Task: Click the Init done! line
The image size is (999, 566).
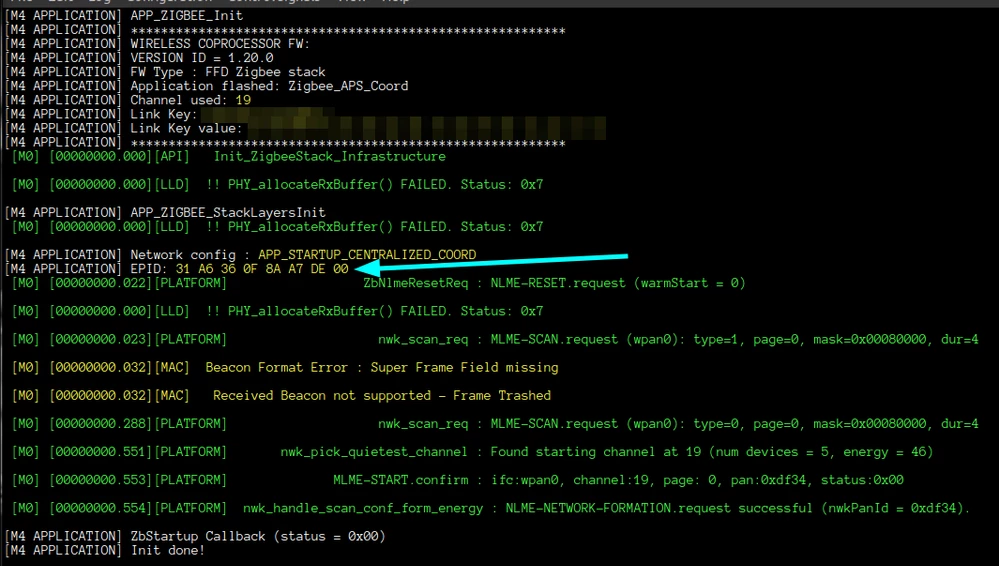Action: 105,551
